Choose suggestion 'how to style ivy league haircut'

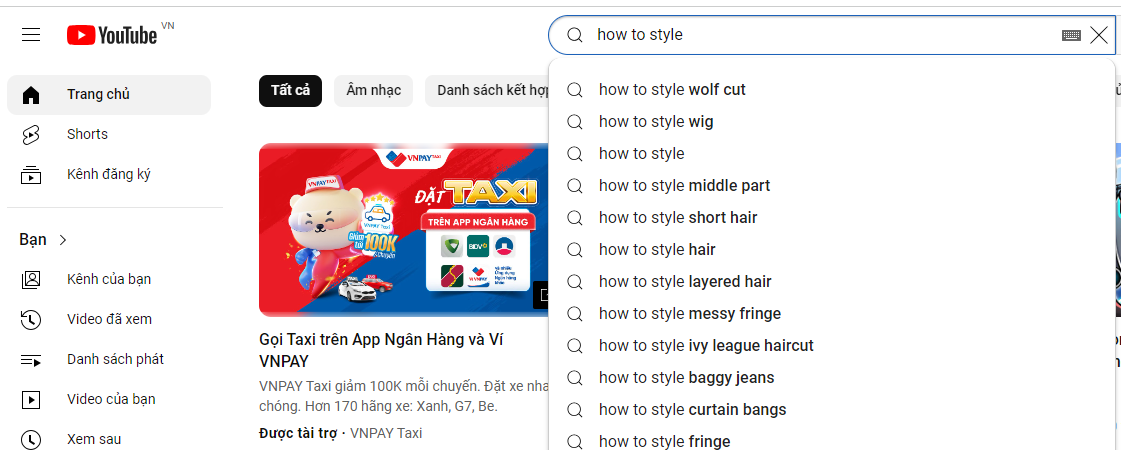point(831,346)
